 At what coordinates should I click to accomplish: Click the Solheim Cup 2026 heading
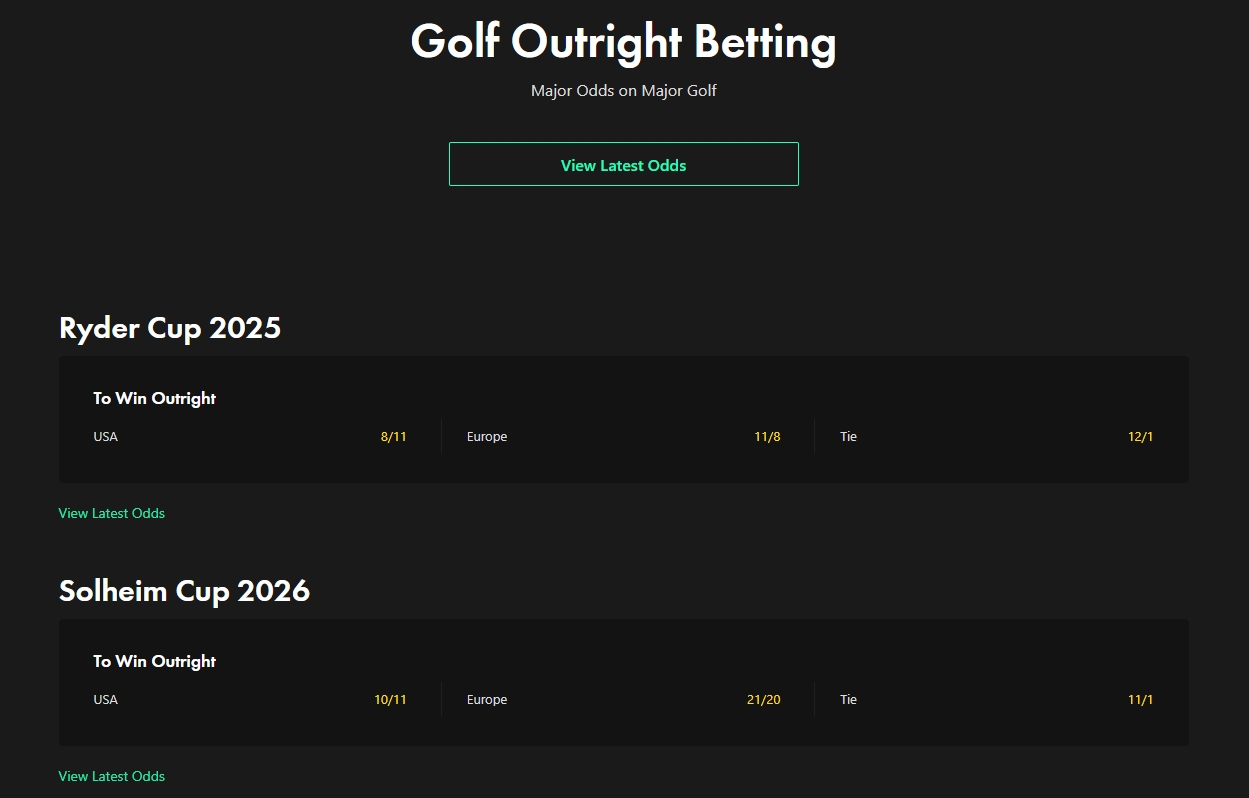click(x=184, y=591)
